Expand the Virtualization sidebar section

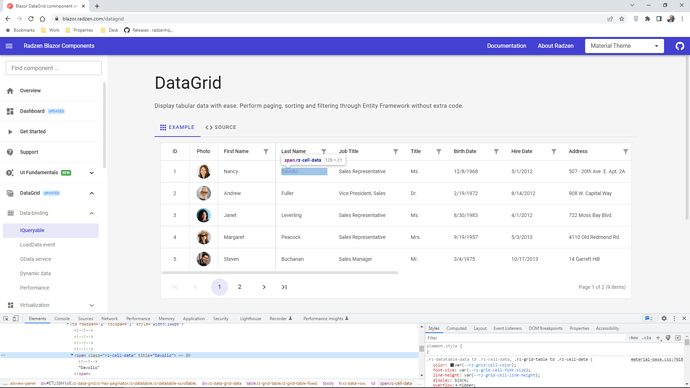[92, 305]
